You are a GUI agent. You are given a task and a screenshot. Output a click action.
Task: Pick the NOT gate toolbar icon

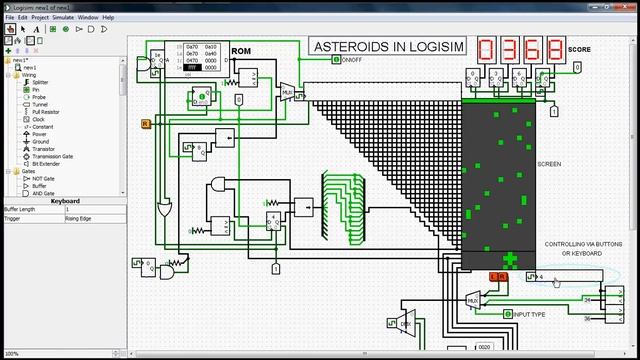click(79, 29)
